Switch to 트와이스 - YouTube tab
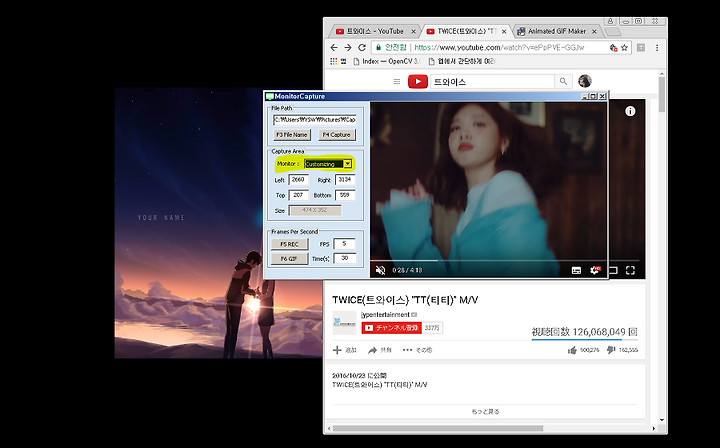The image size is (720, 448). [375, 31]
